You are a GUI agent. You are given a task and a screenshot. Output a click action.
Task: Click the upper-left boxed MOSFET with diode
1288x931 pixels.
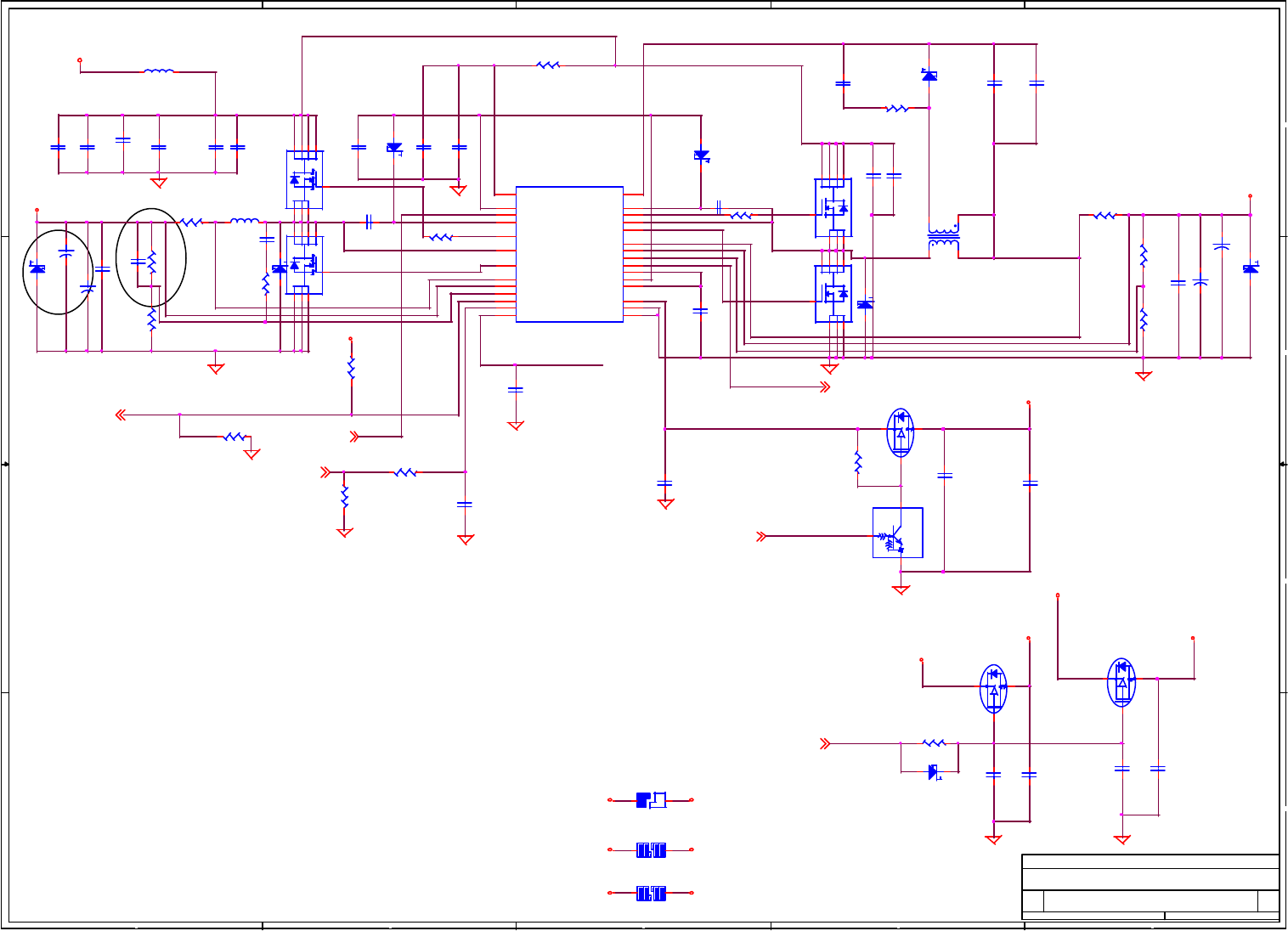coord(304,179)
